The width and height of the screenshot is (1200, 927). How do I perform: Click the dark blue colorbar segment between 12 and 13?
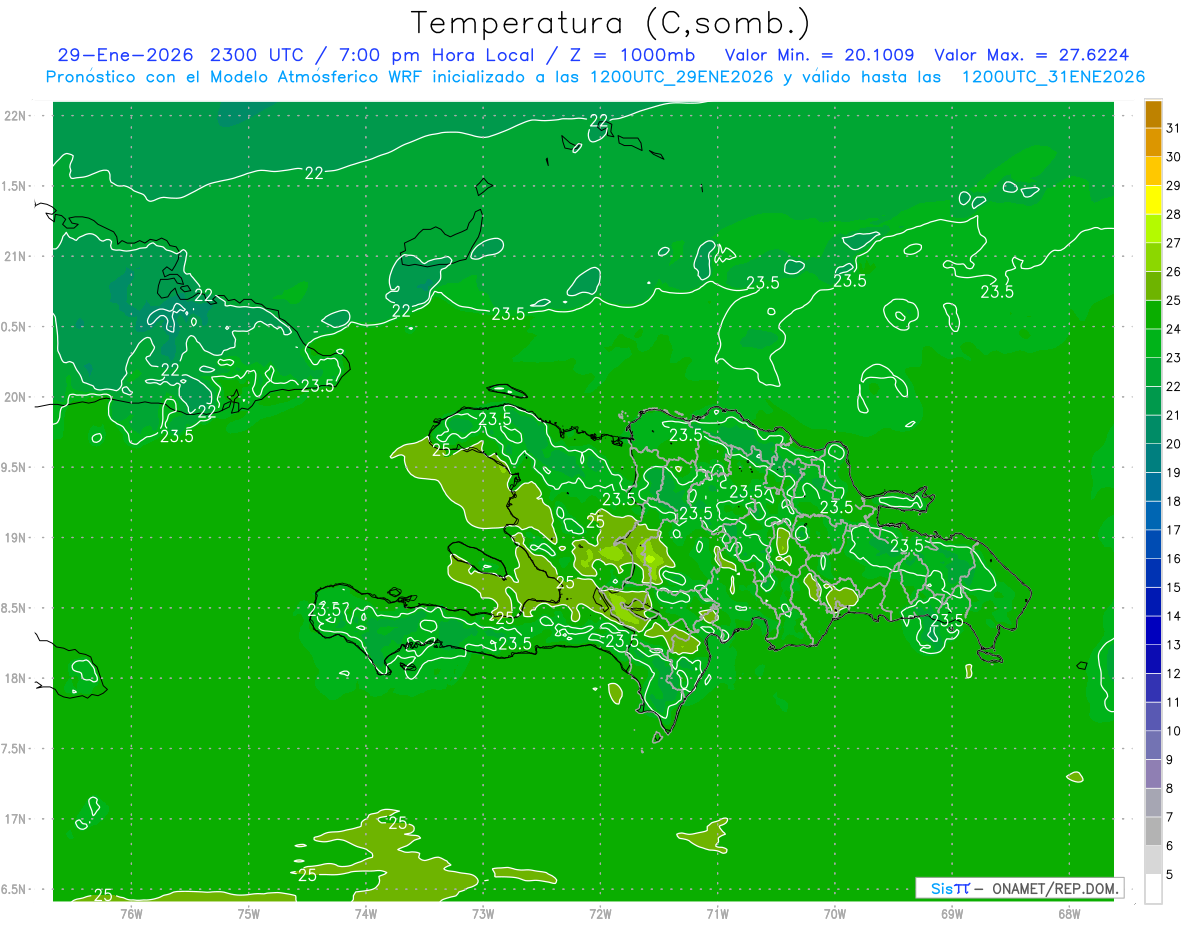[1153, 660]
